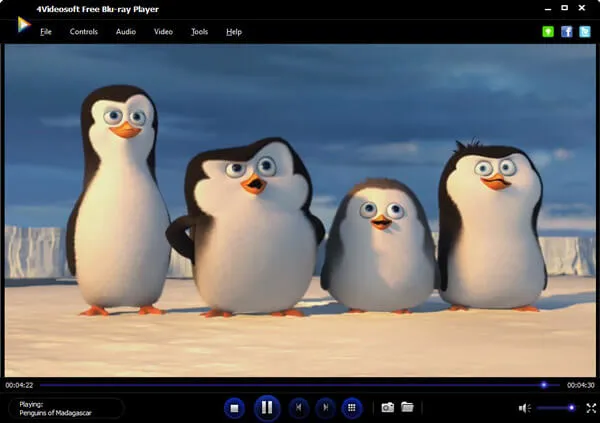Enter full screen mode

coord(591,408)
